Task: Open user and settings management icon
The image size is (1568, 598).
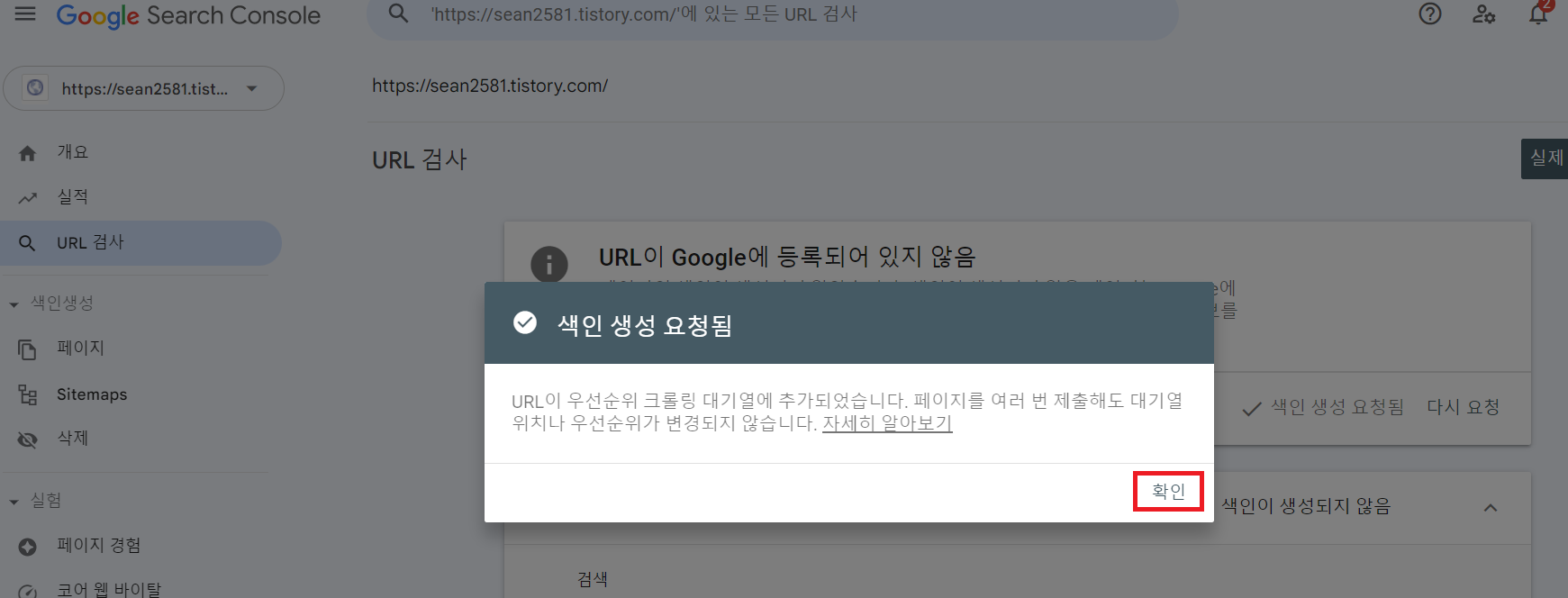Action: (1483, 14)
